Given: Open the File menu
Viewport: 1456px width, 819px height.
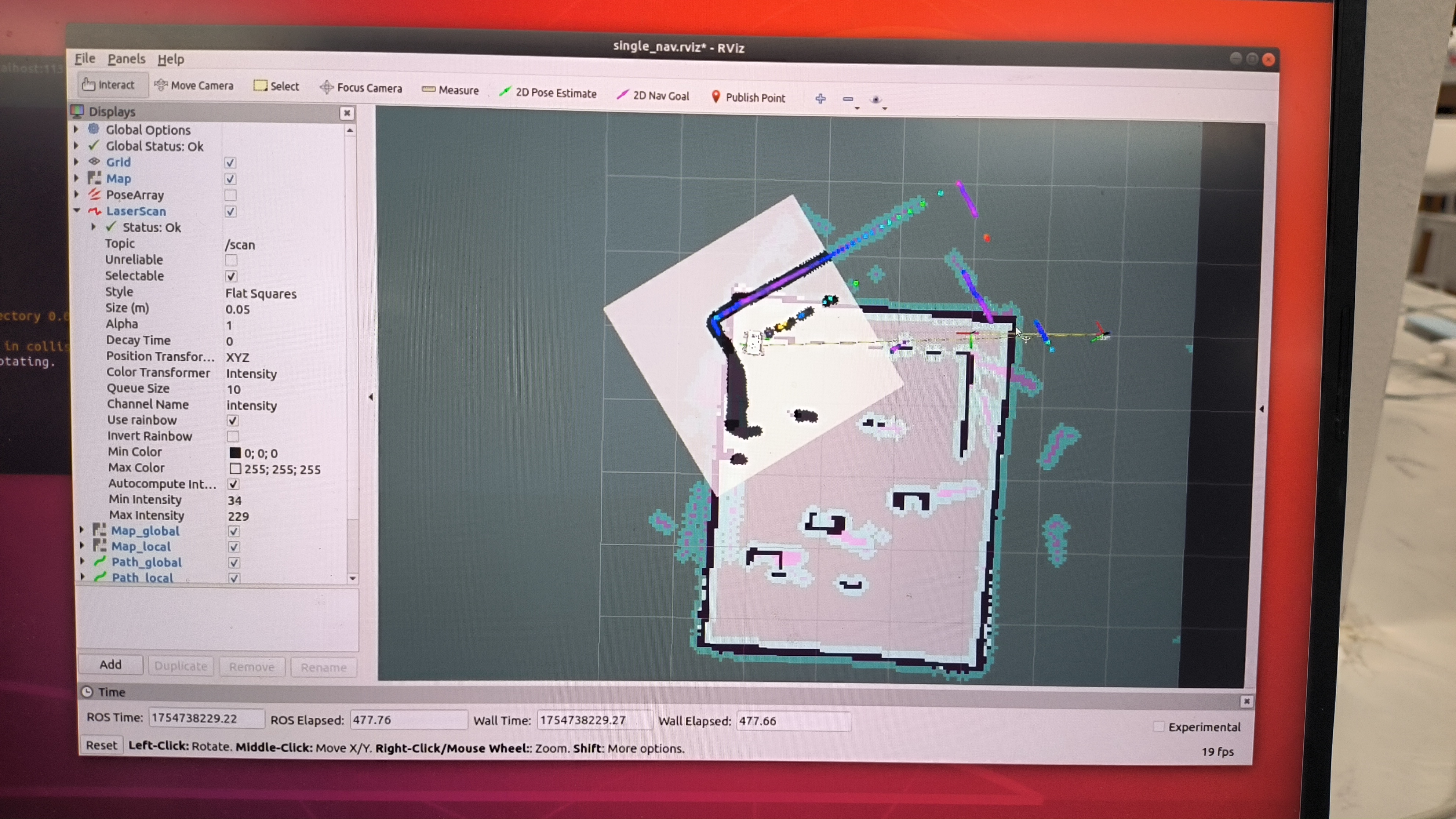Looking at the screenshot, I should click(x=85, y=58).
